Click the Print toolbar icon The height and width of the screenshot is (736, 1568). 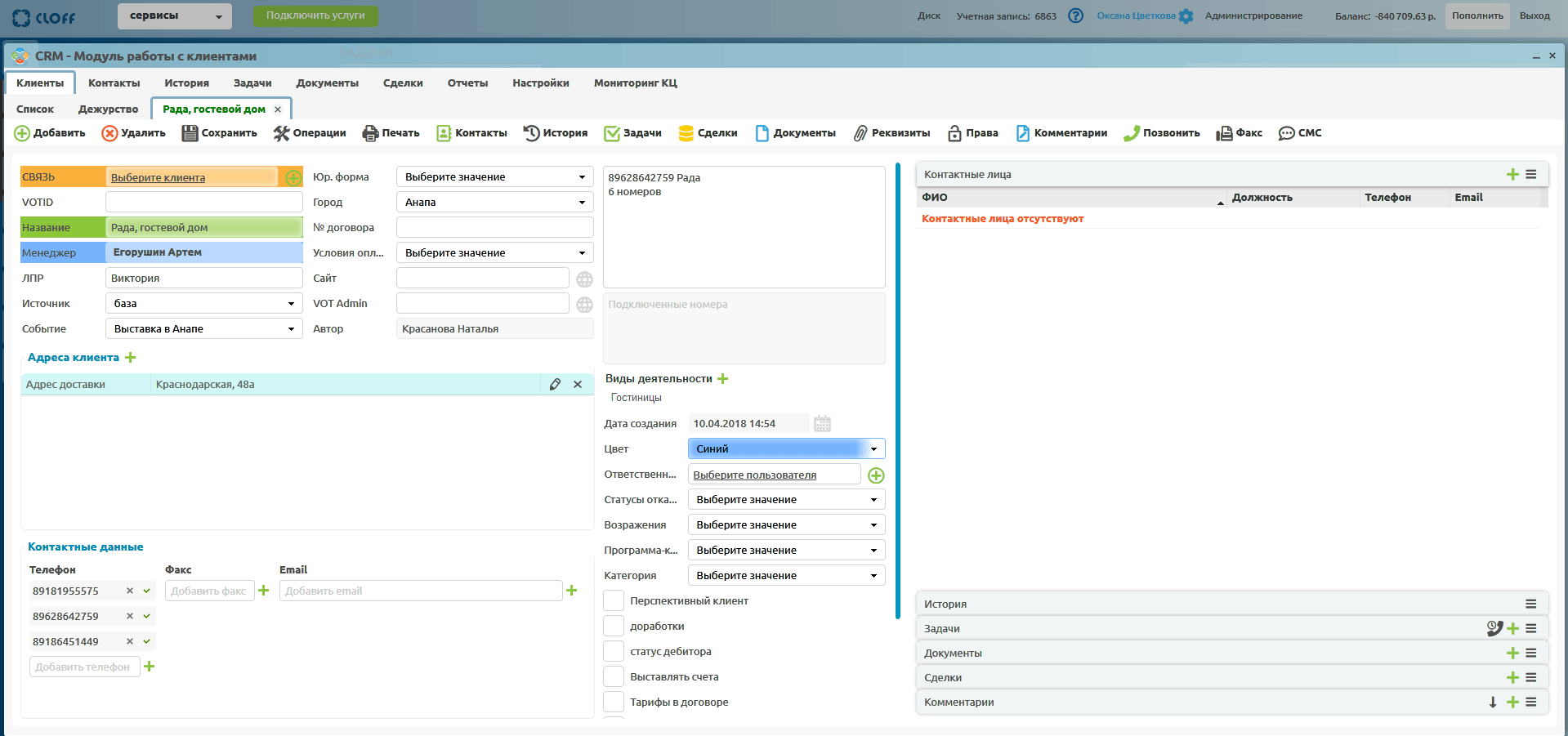click(x=370, y=133)
